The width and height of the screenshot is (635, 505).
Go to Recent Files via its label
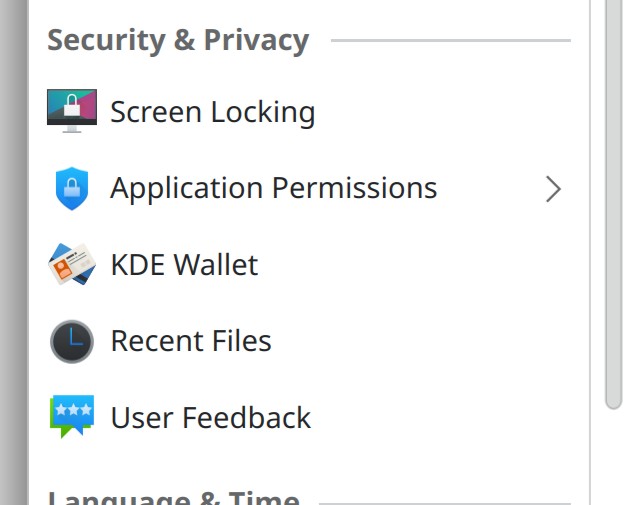pyautogui.click(x=190, y=341)
